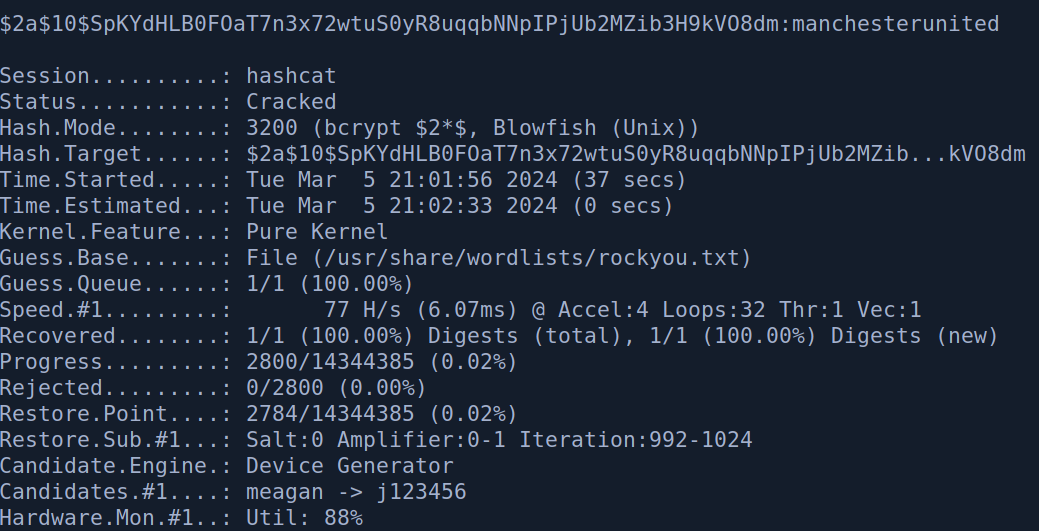This screenshot has width=1039, height=531.
Task: Click the Session value 'hashcat'
Action: (291, 76)
